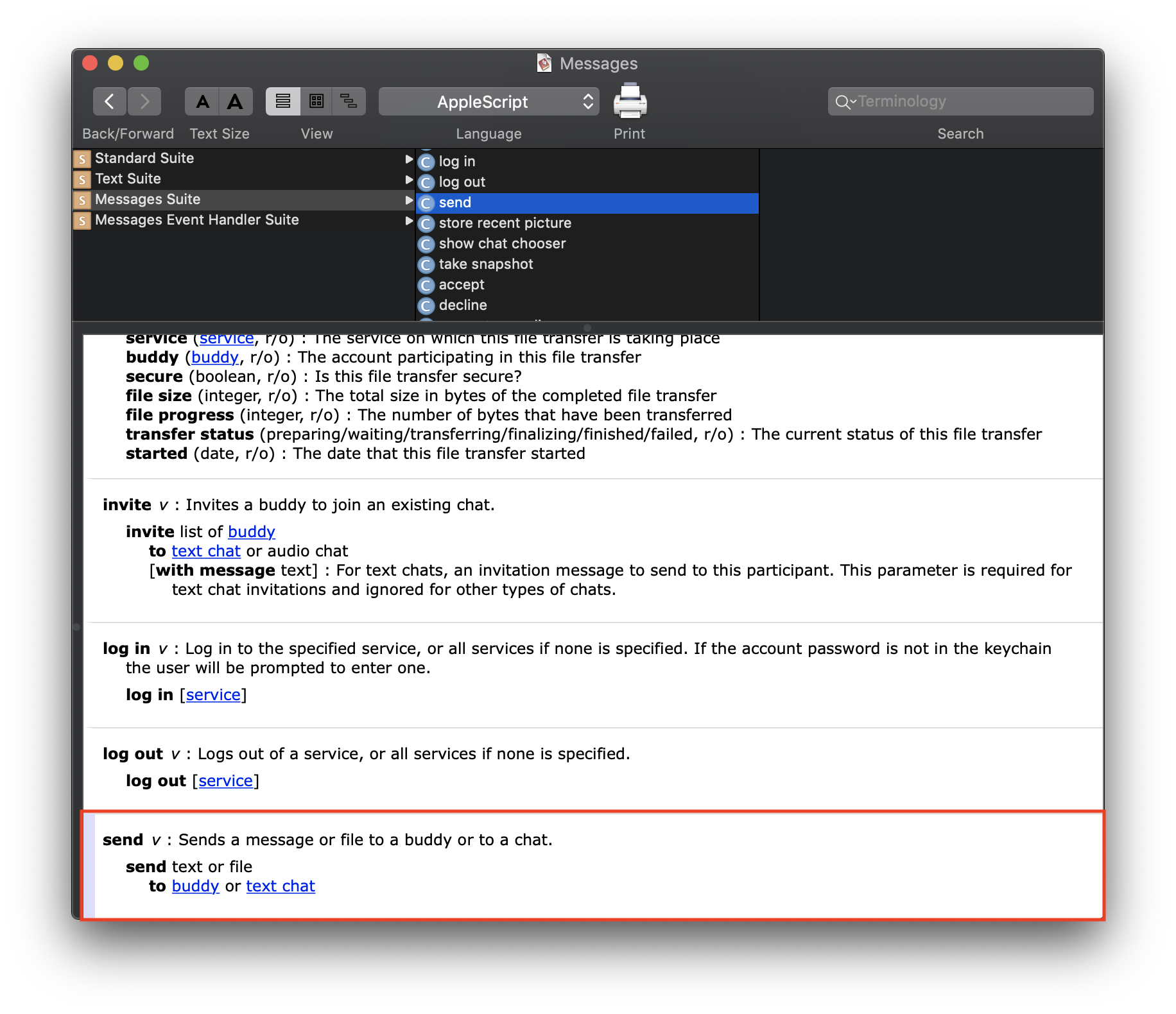Click C icon beside take snapshot
Screen dimensions: 1176x1014
426,264
